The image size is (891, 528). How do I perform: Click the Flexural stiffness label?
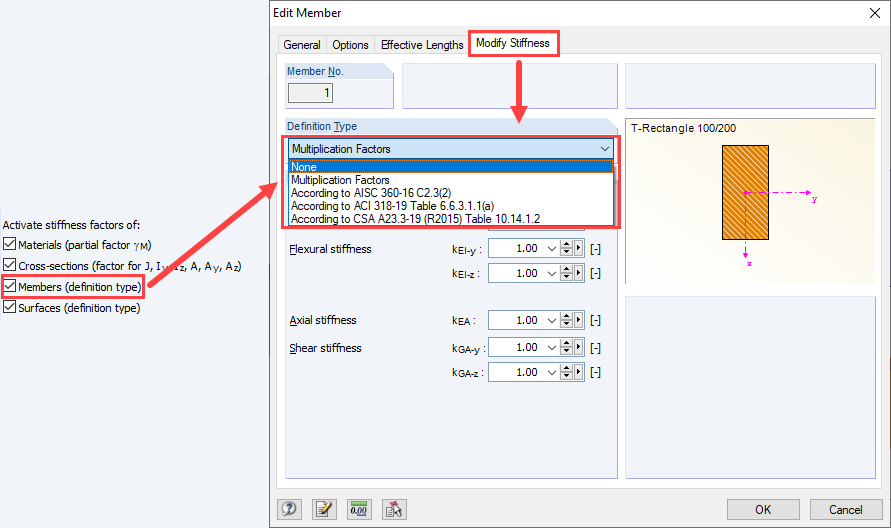click(330, 249)
